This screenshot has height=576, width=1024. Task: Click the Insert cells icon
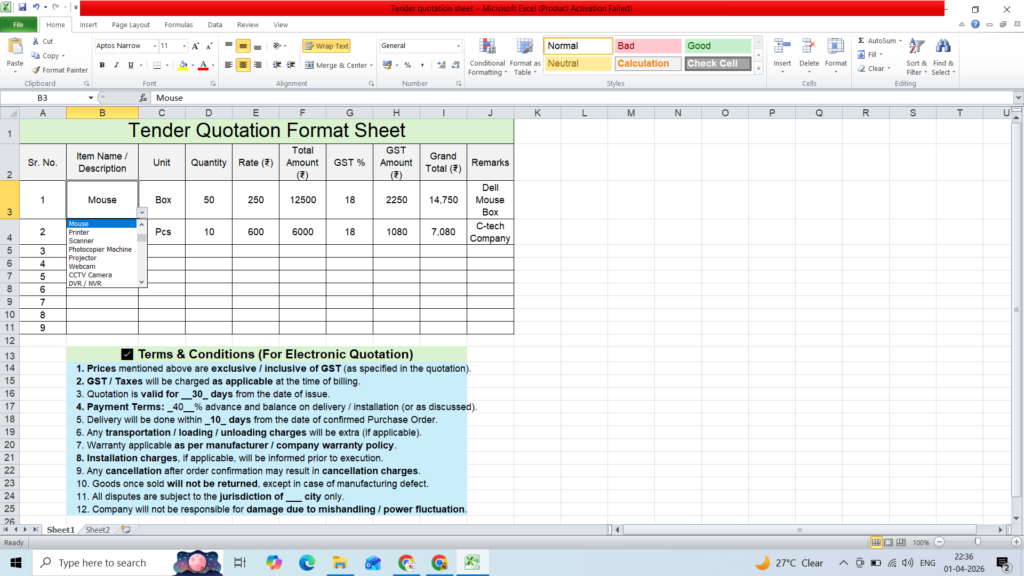pos(782,47)
